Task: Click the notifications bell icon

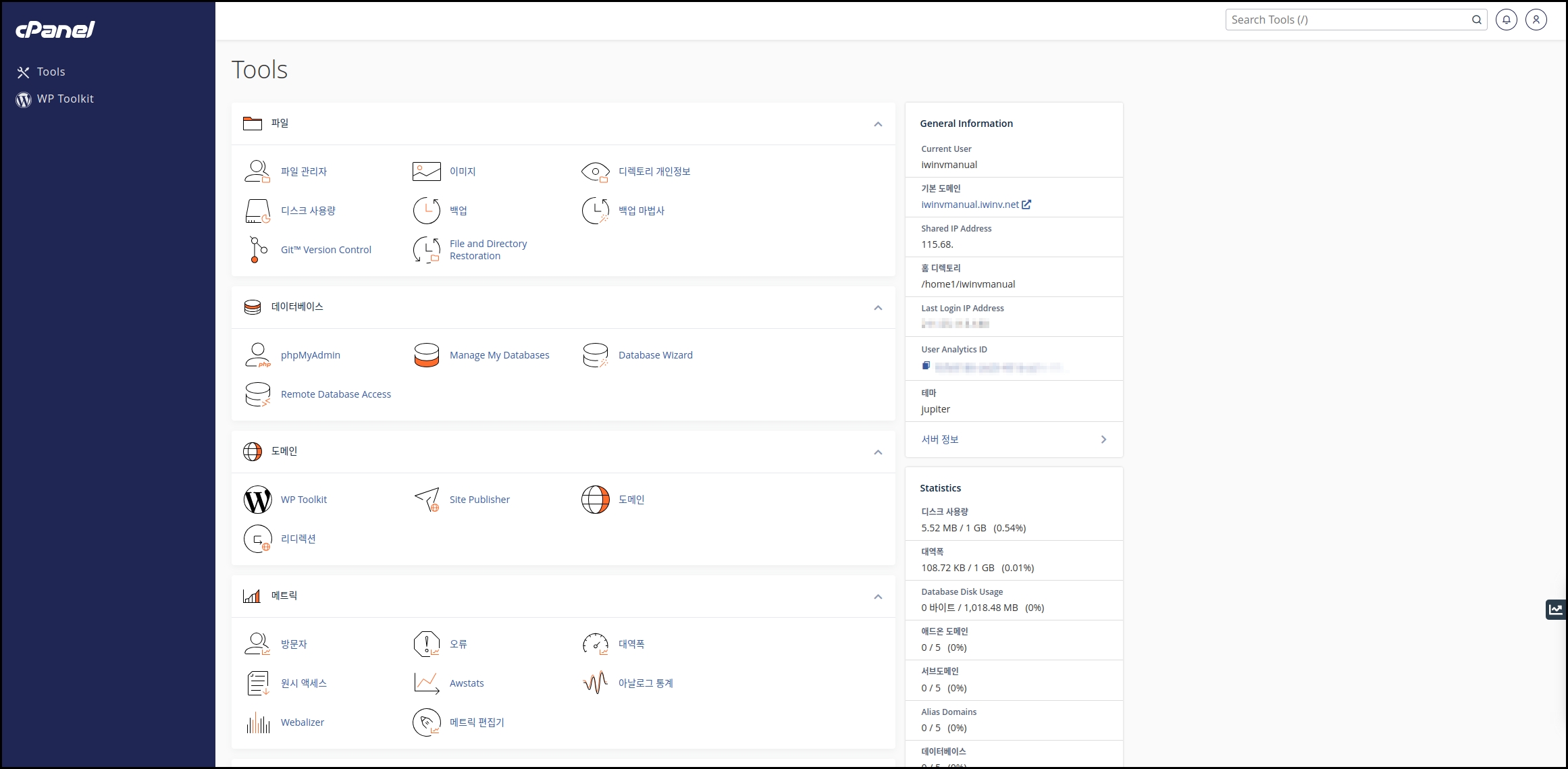Action: point(1506,20)
